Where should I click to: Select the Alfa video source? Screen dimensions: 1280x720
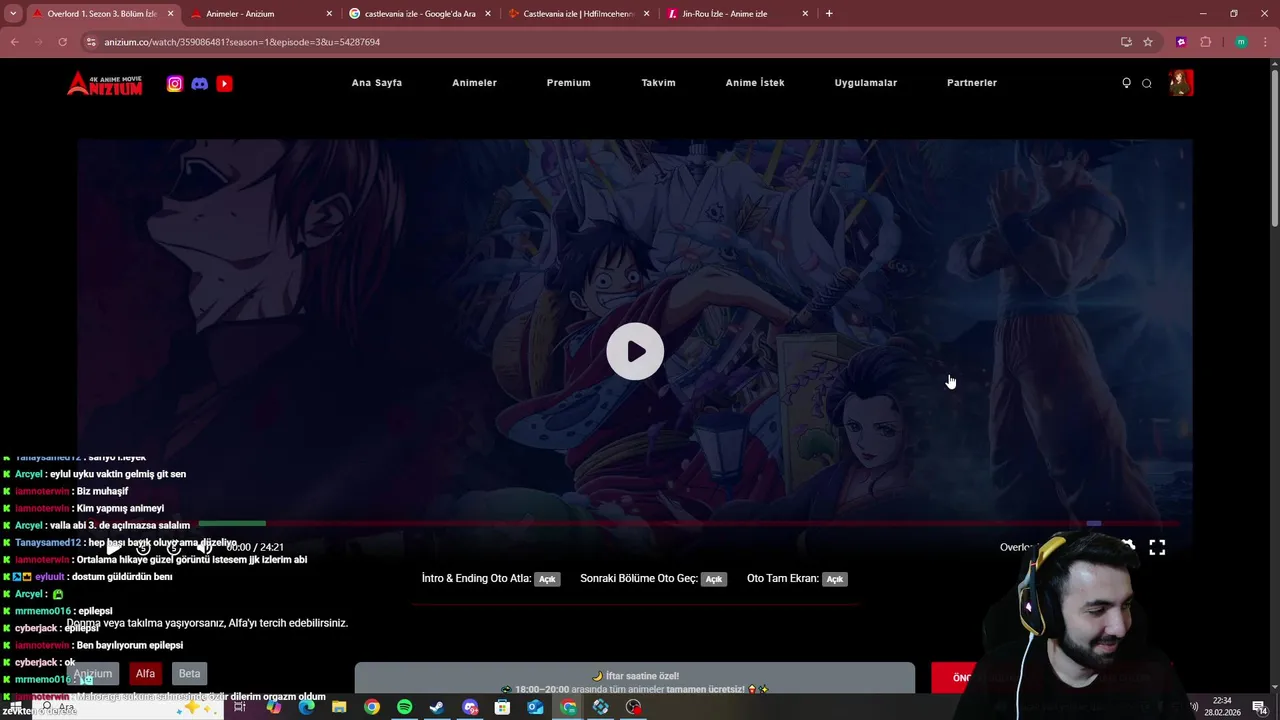tap(145, 674)
